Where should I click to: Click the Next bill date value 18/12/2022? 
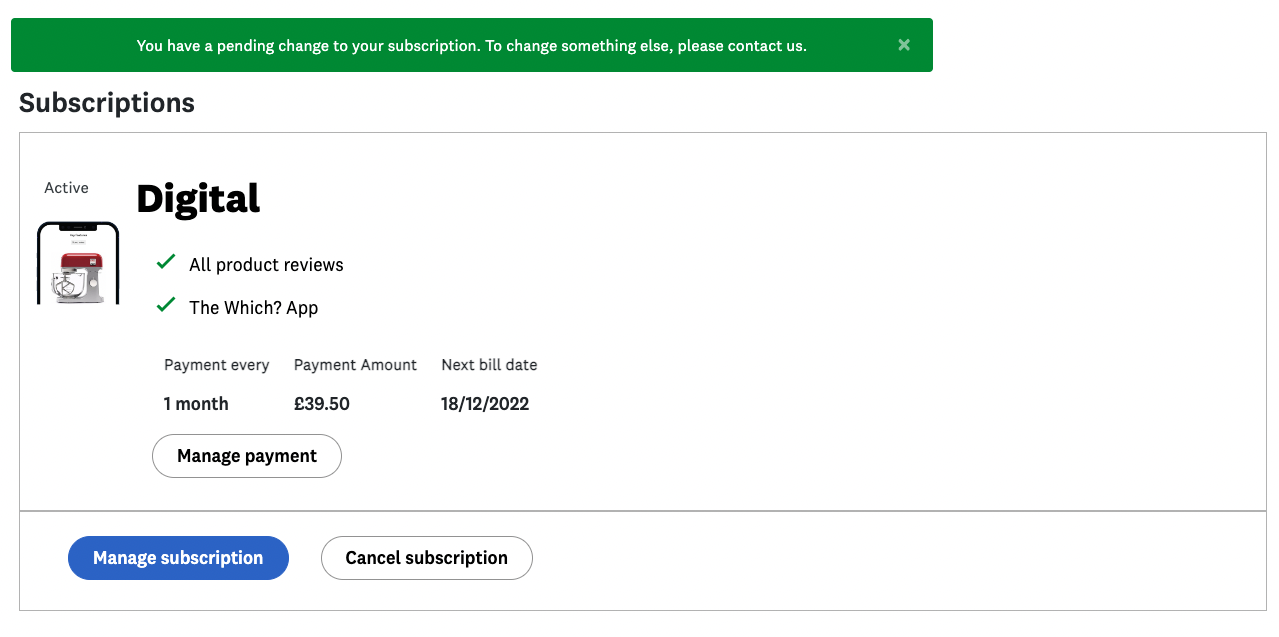click(484, 403)
